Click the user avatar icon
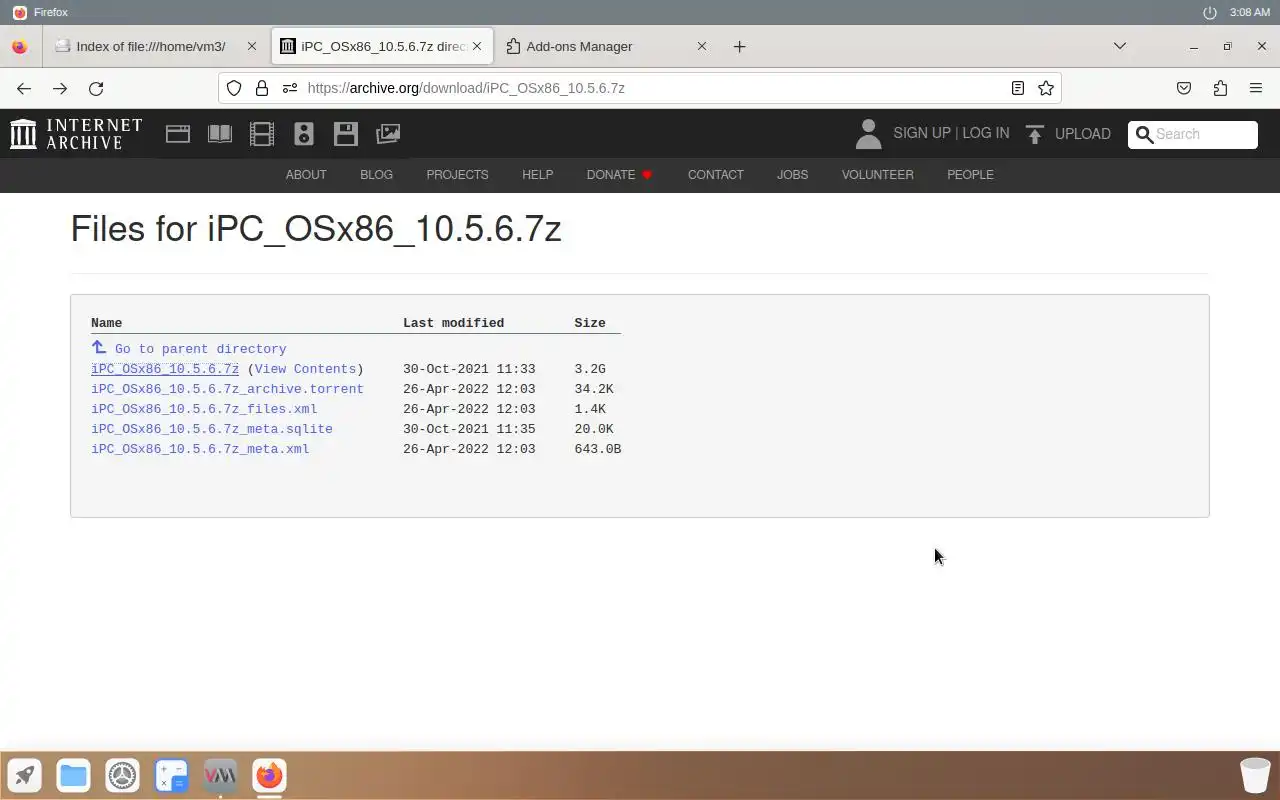 [868, 134]
